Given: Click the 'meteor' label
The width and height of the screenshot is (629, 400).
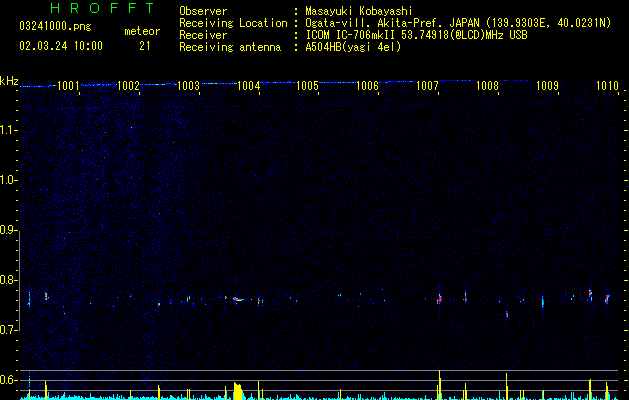Looking at the screenshot, I should coord(142,31).
